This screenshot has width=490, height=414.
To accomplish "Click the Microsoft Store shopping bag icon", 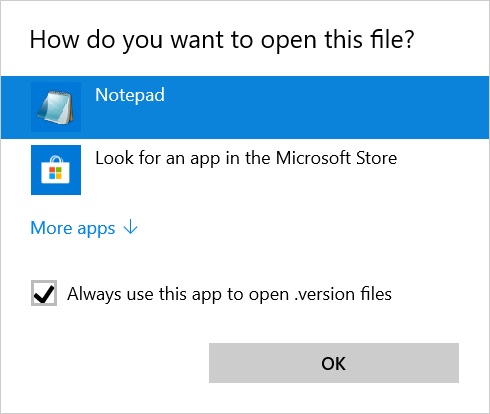I will tap(56, 170).
